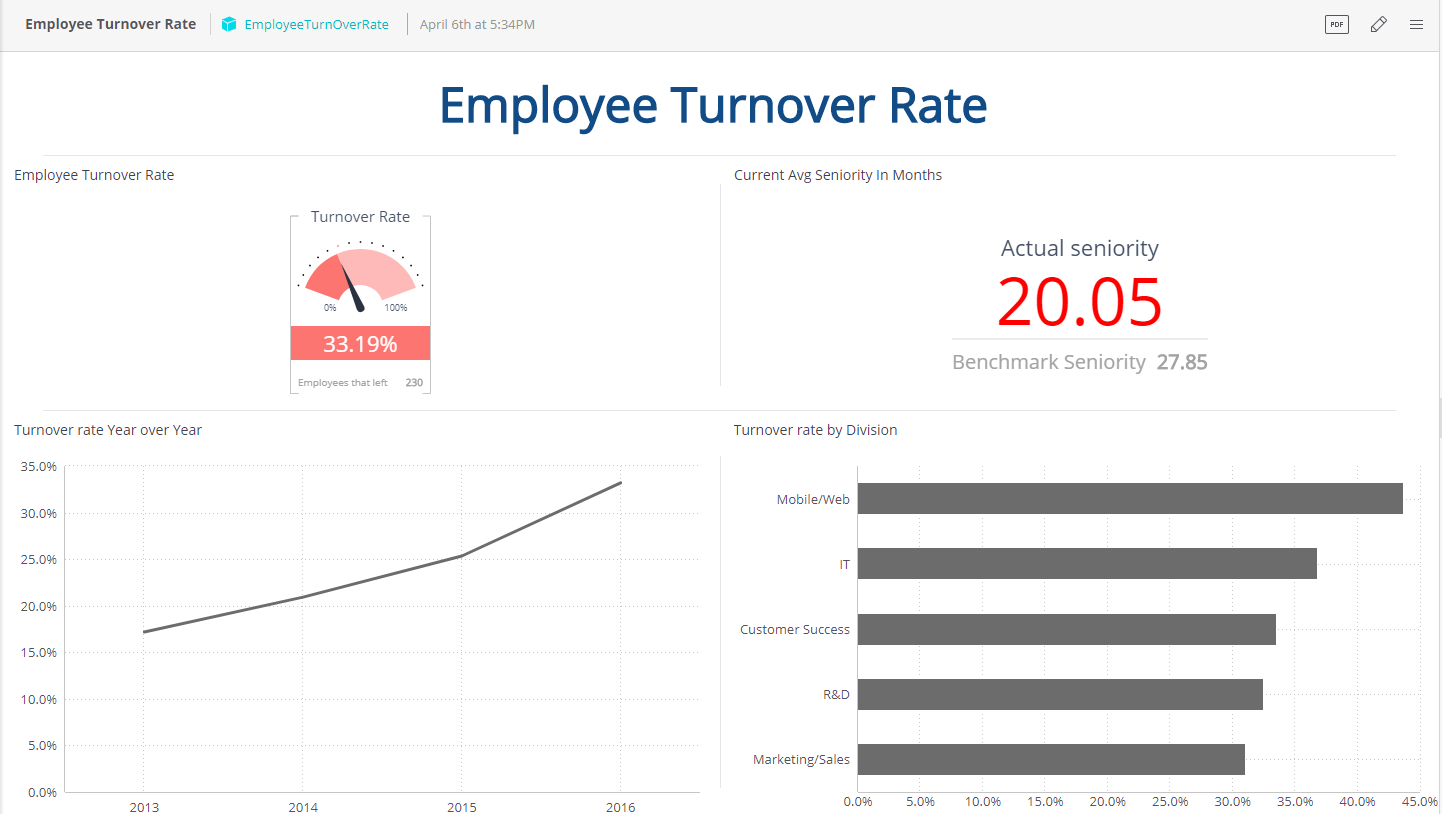Click the 'Turnover rate by Division' widget title
The image size is (1442, 814).
coord(815,430)
